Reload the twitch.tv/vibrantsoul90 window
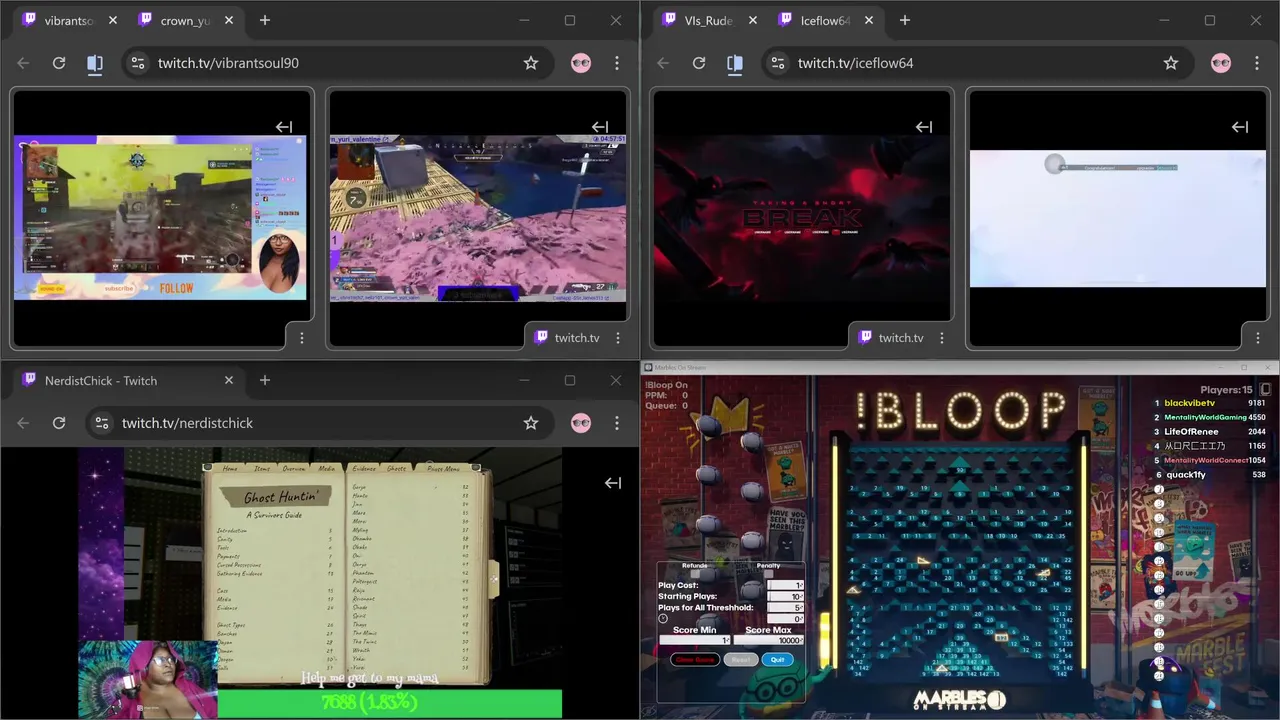1280x720 pixels. point(59,63)
